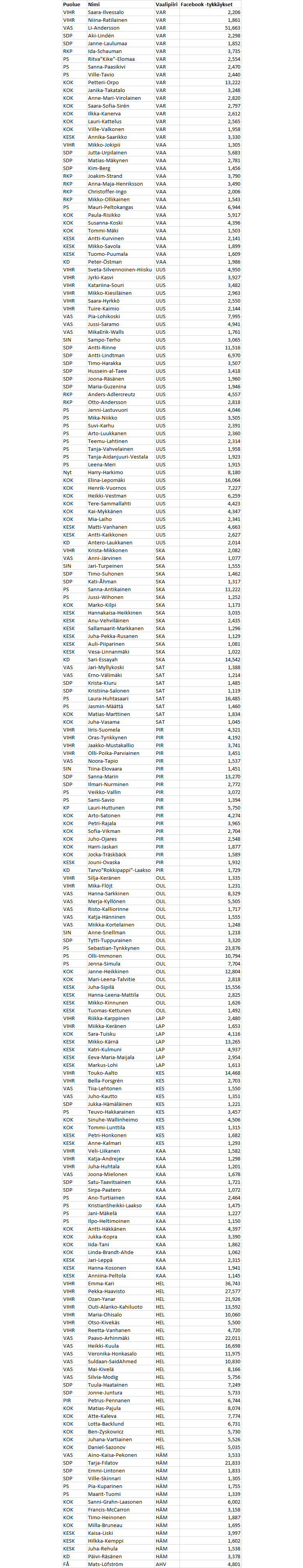This screenshot has height=1568, width=303.
Task: Click the Li-Andersson name cell
Action: (x=104, y=28)
